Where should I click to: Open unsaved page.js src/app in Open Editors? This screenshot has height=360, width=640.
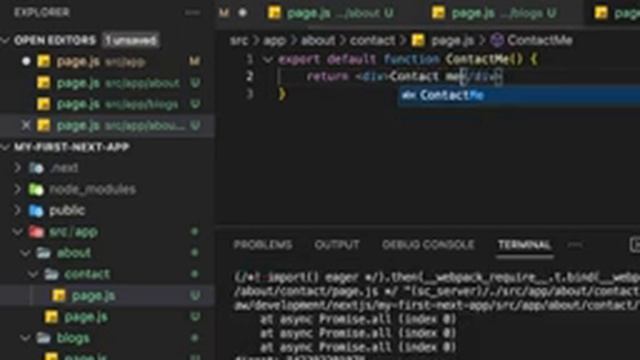pos(107,62)
